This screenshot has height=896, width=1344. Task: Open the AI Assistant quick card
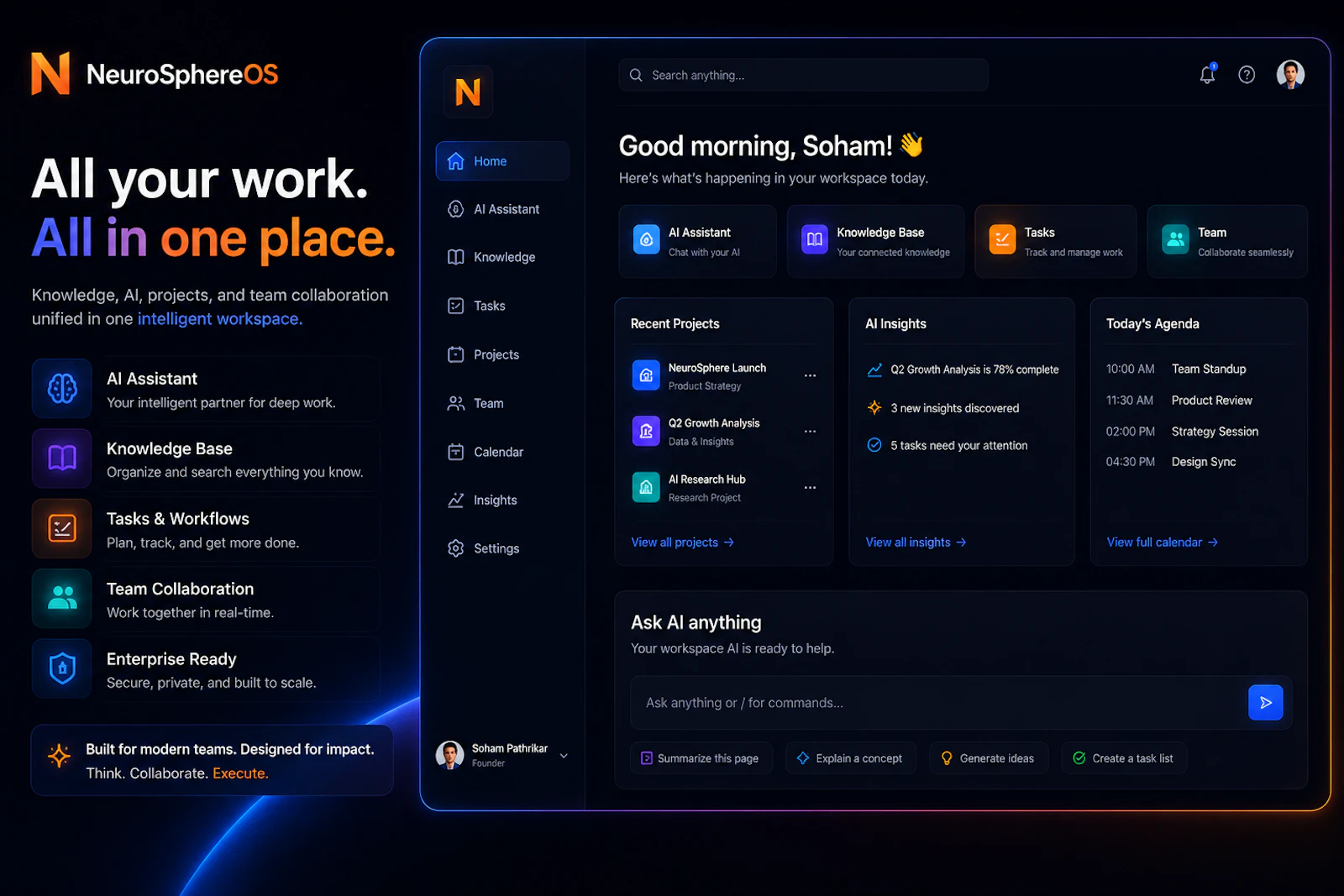697,241
